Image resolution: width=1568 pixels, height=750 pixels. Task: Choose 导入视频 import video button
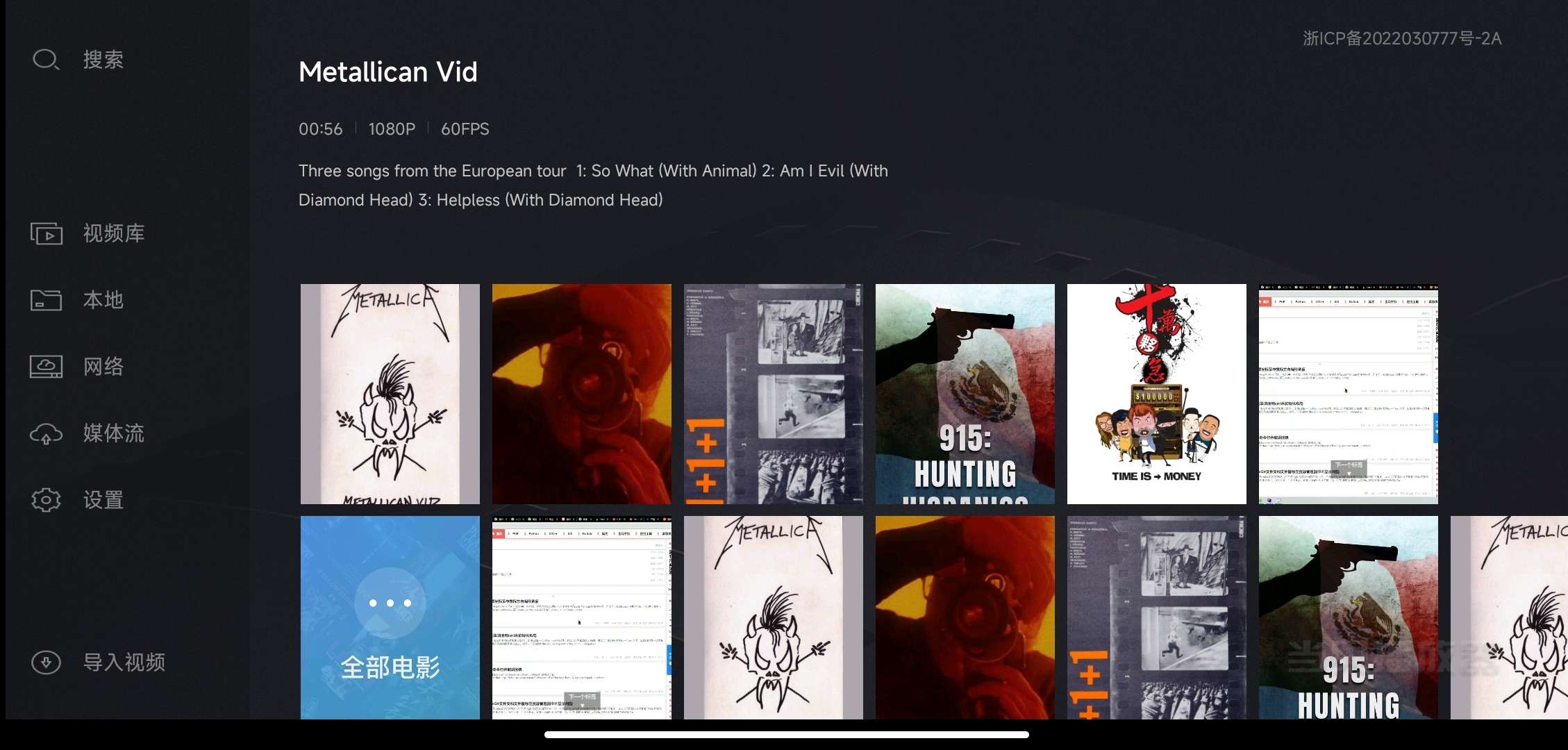click(x=124, y=662)
